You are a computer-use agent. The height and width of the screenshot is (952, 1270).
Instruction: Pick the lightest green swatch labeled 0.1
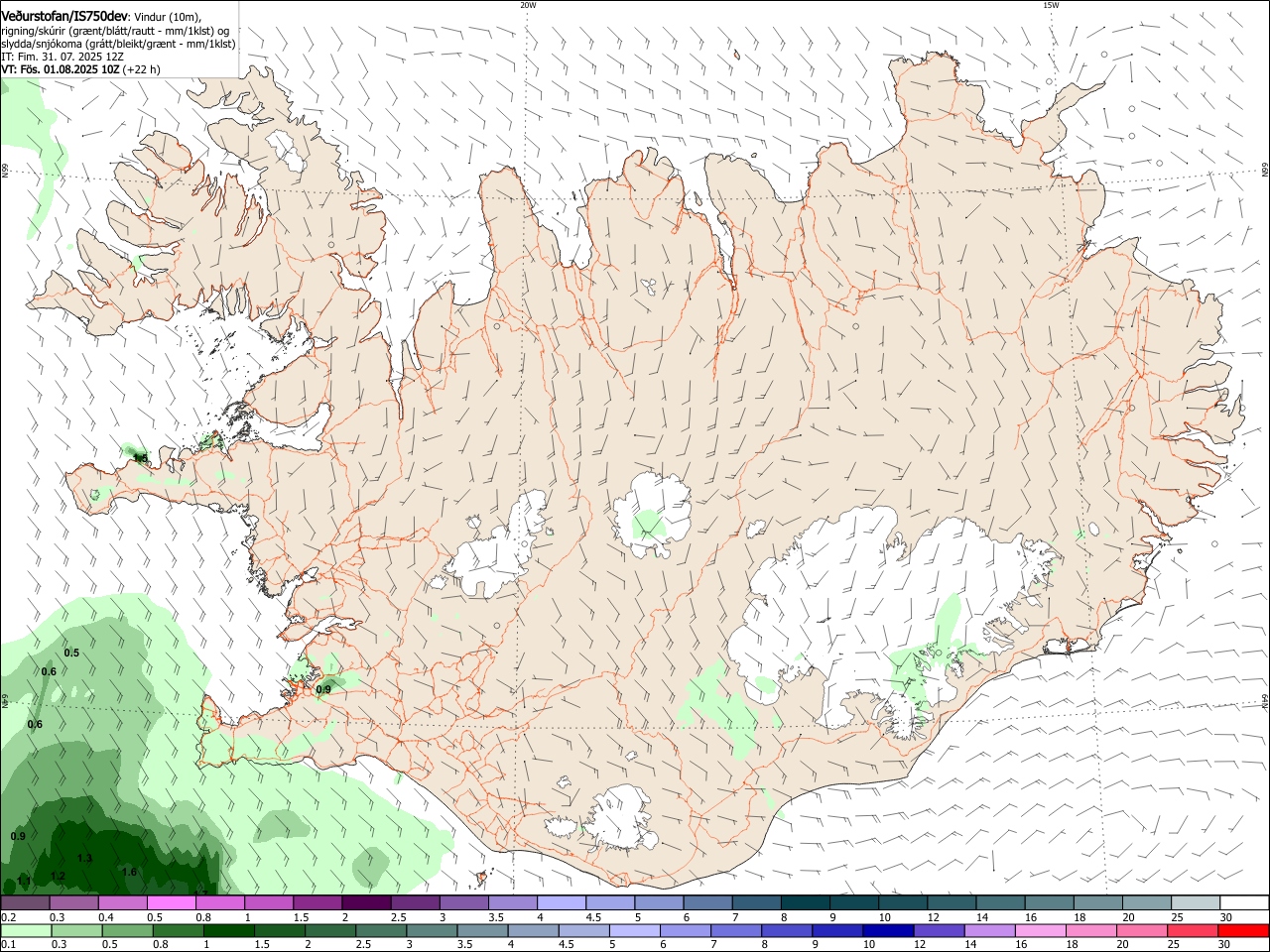pyautogui.click(x=26, y=930)
